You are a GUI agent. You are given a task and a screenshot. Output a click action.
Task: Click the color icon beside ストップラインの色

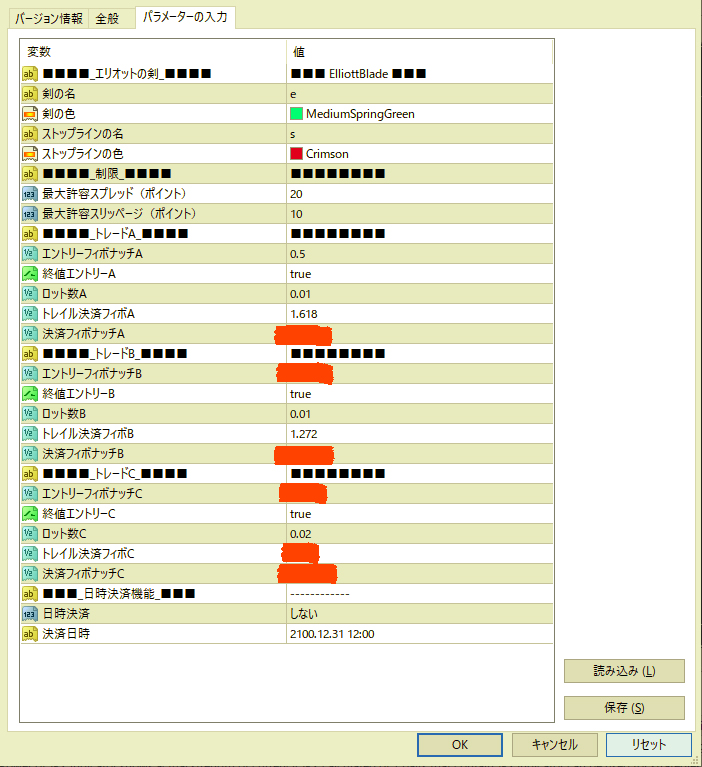[x=29, y=154]
